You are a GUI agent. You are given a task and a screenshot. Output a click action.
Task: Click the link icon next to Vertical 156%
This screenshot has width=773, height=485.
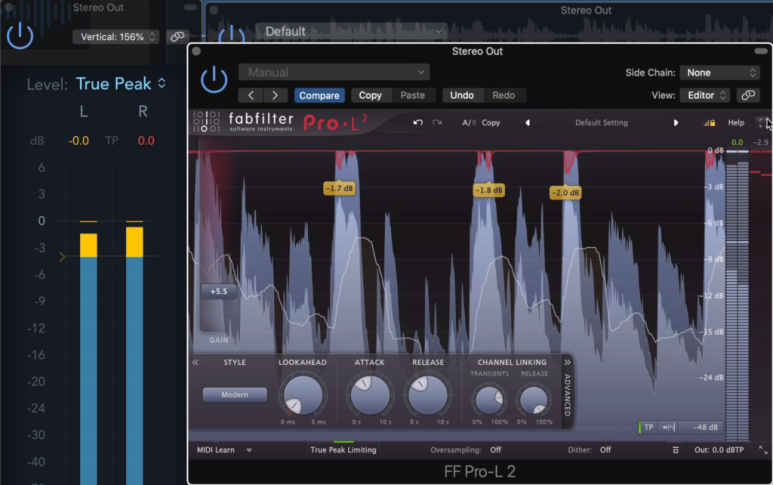177,36
